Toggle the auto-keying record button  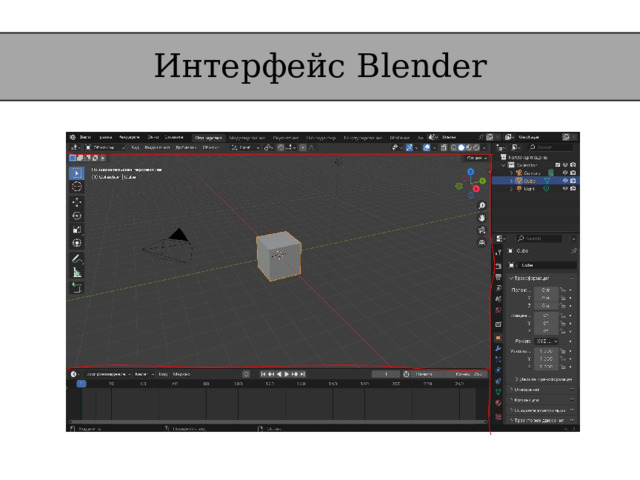[246, 374]
